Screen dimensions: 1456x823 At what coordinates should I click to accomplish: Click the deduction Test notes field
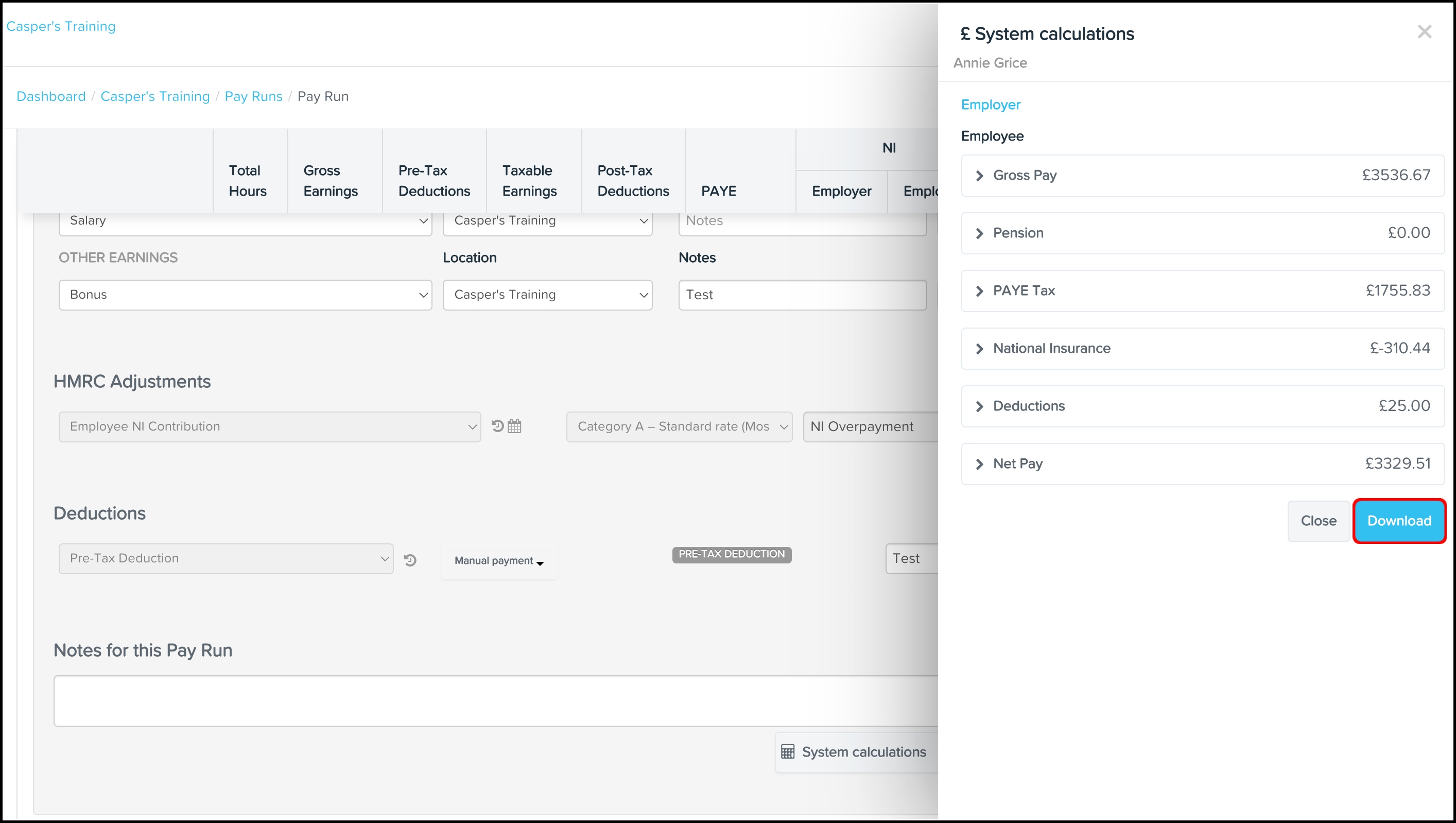tap(912, 558)
